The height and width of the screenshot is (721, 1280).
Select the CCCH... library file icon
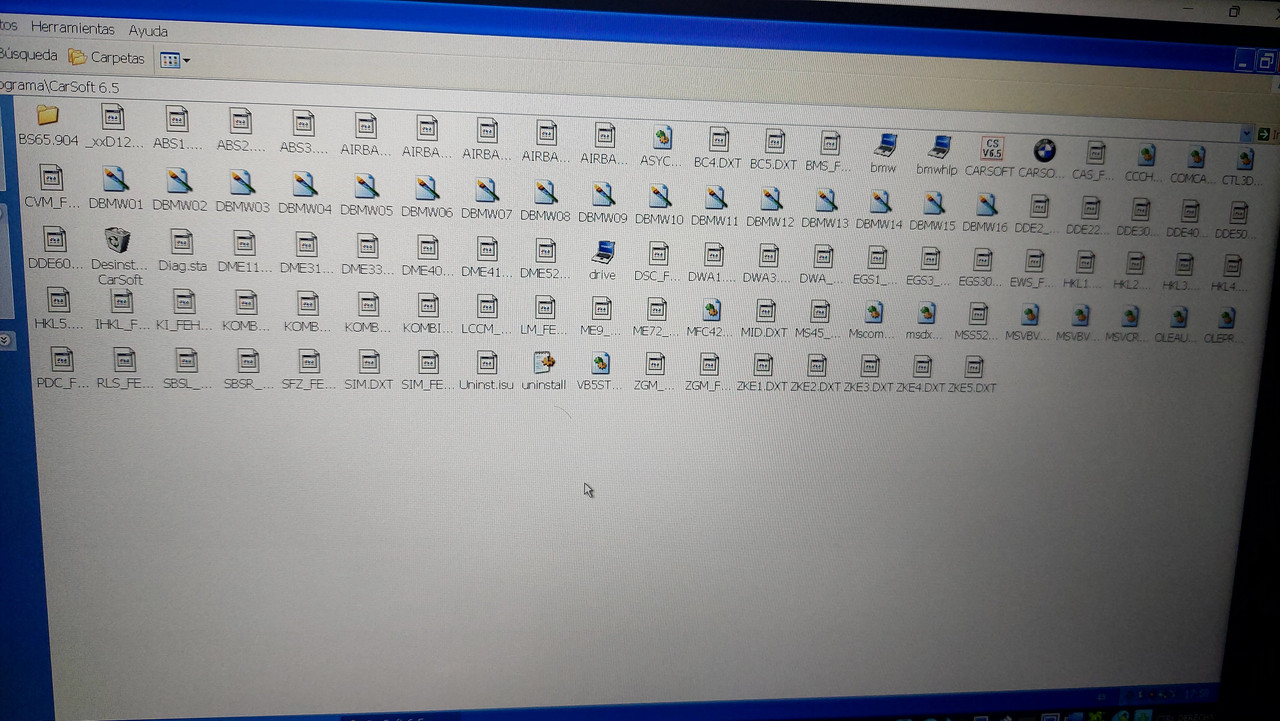click(1145, 155)
